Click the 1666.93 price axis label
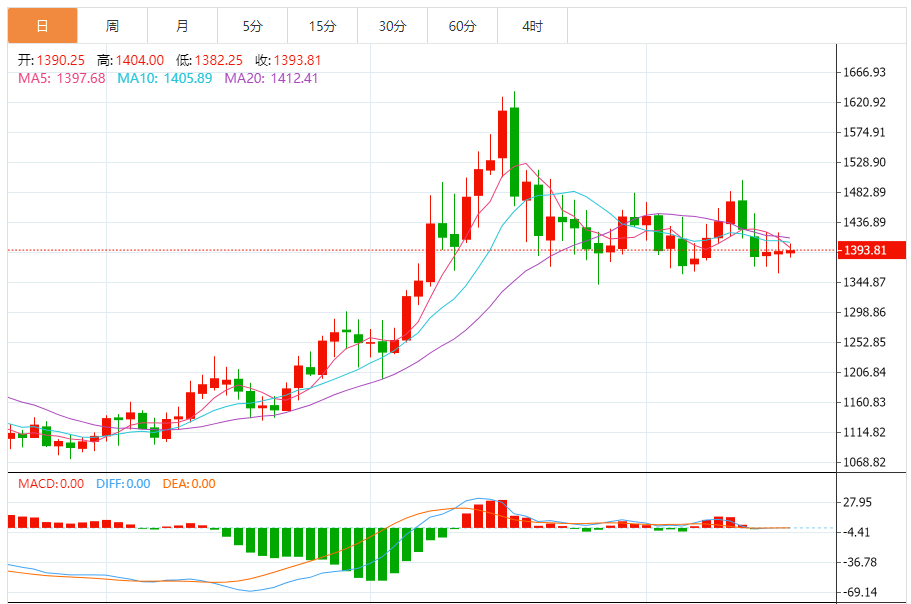 tap(865, 72)
